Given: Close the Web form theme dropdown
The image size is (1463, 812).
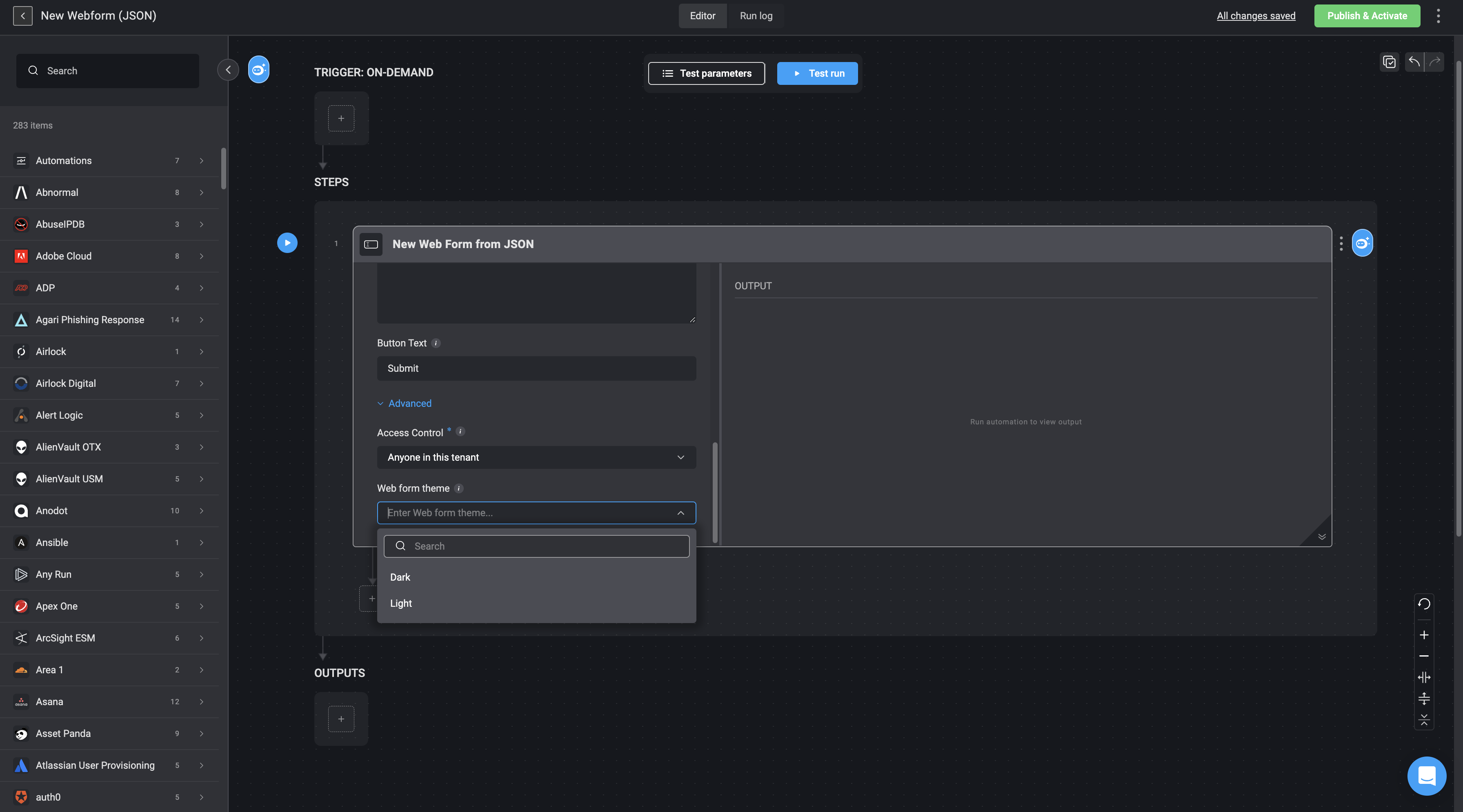Looking at the screenshot, I should [x=680, y=513].
